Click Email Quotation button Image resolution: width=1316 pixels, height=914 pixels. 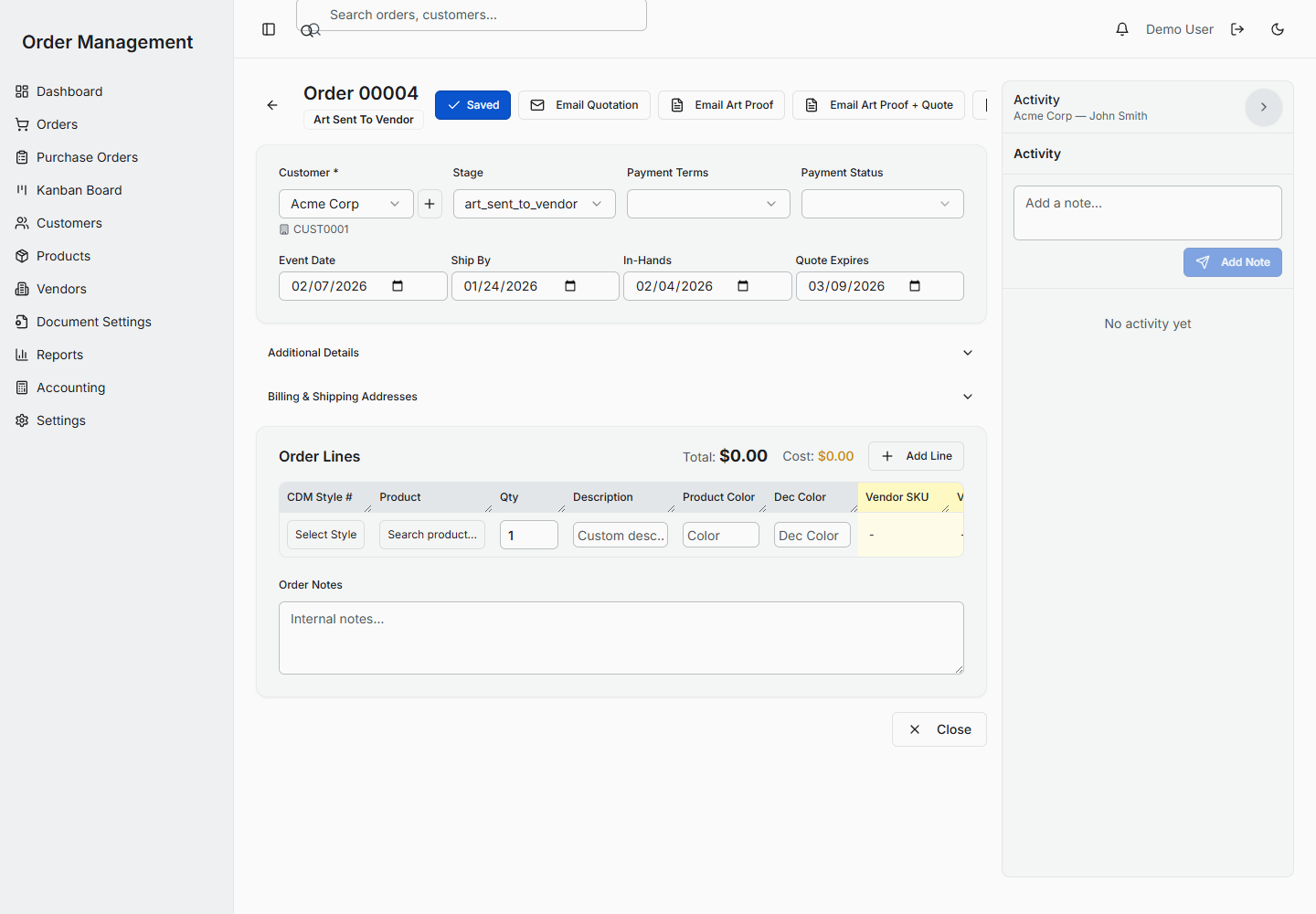click(x=584, y=105)
